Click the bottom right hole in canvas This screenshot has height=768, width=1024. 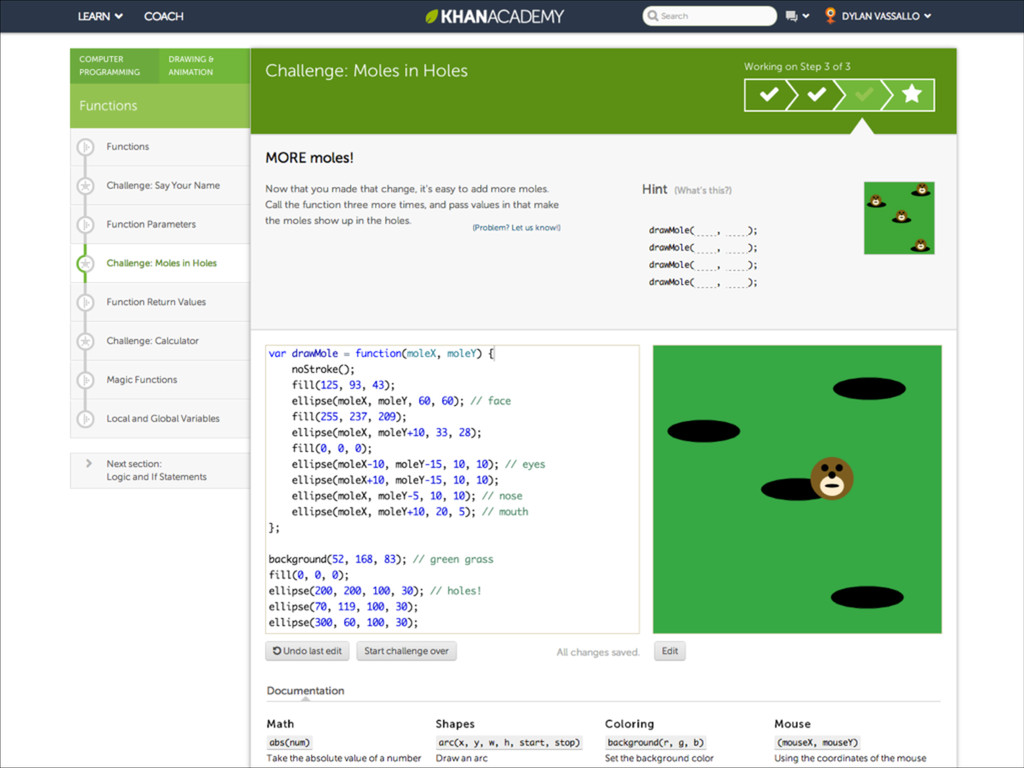pyautogui.click(x=867, y=597)
